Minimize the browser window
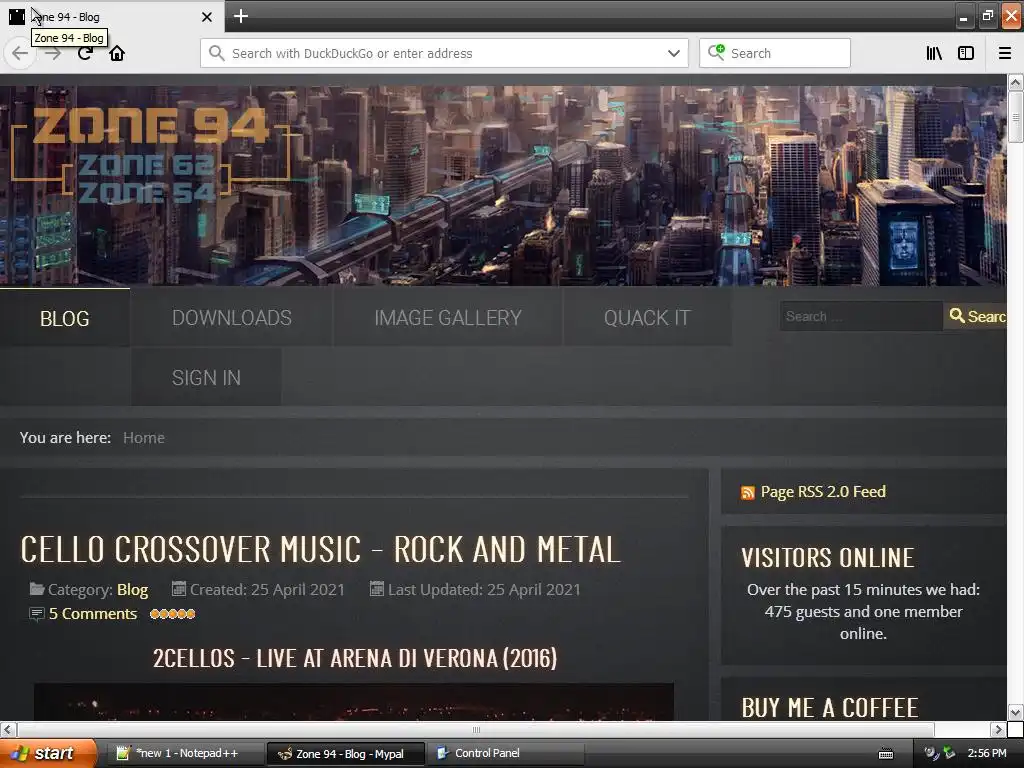The image size is (1024, 768). click(x=963, y=16)
